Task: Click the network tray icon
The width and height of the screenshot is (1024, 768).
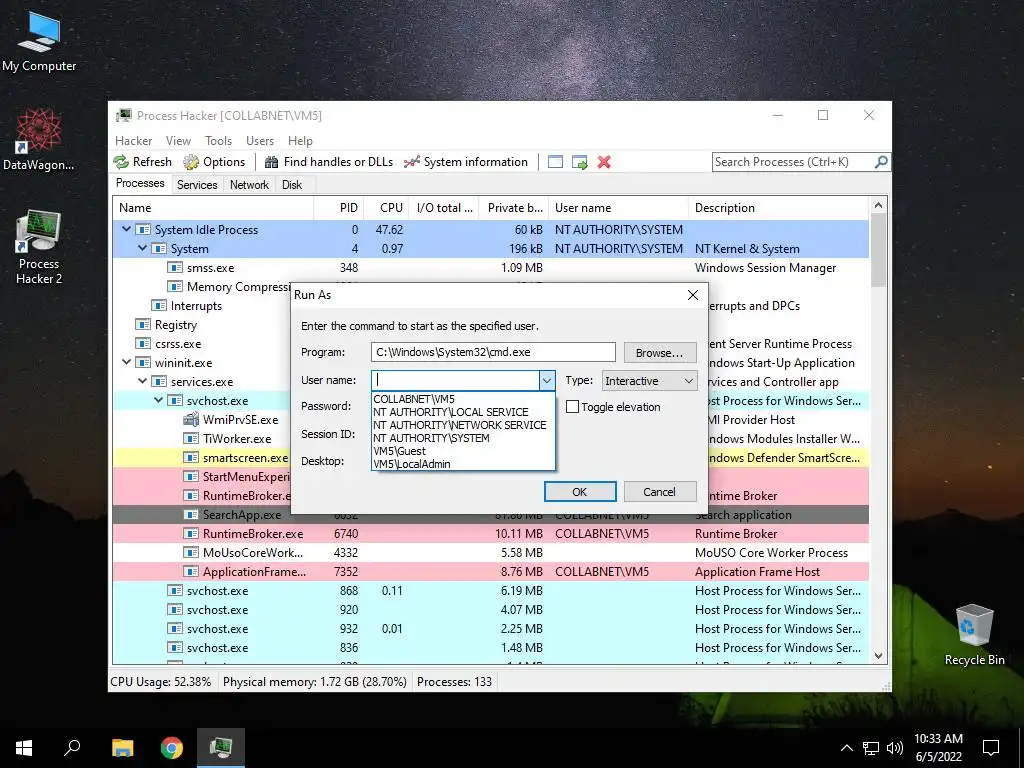Action: point(871,748)
